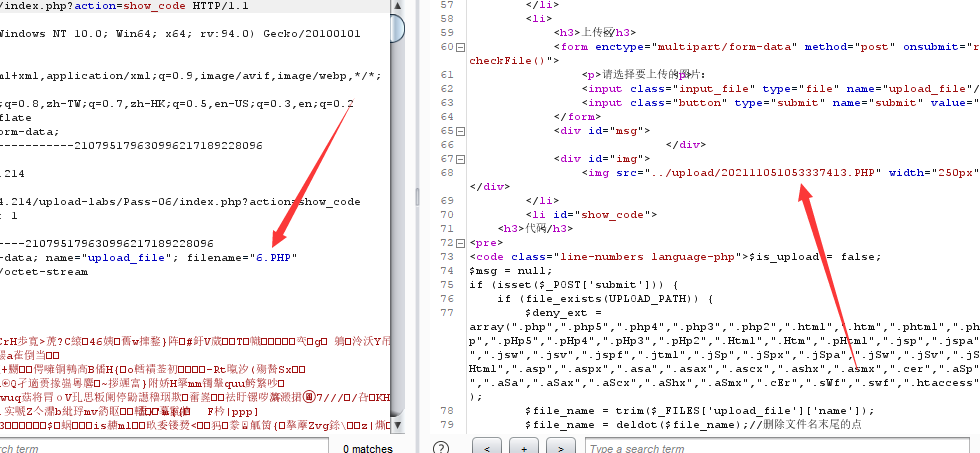Go to previous search match arrow

(487, 448)
